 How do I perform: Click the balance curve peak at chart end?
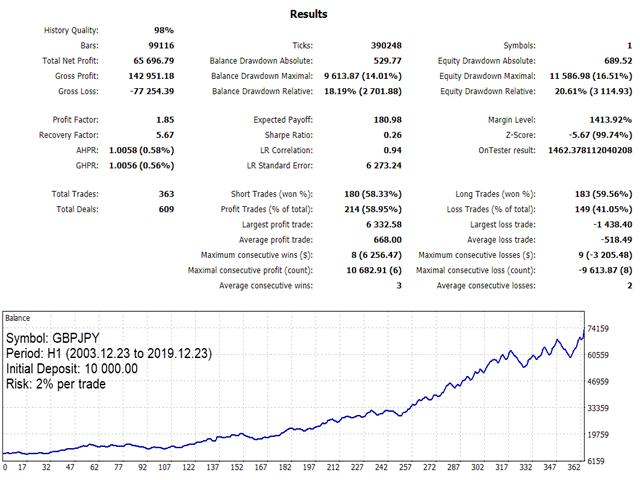click(x=584, y=328)
